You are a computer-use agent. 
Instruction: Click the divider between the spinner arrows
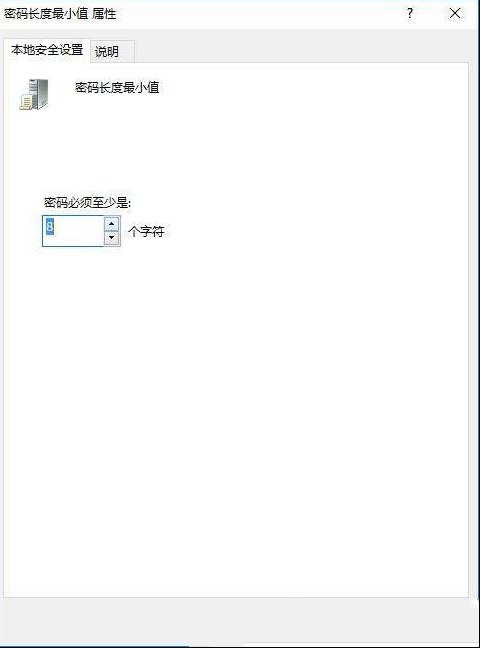coord(111,231)
